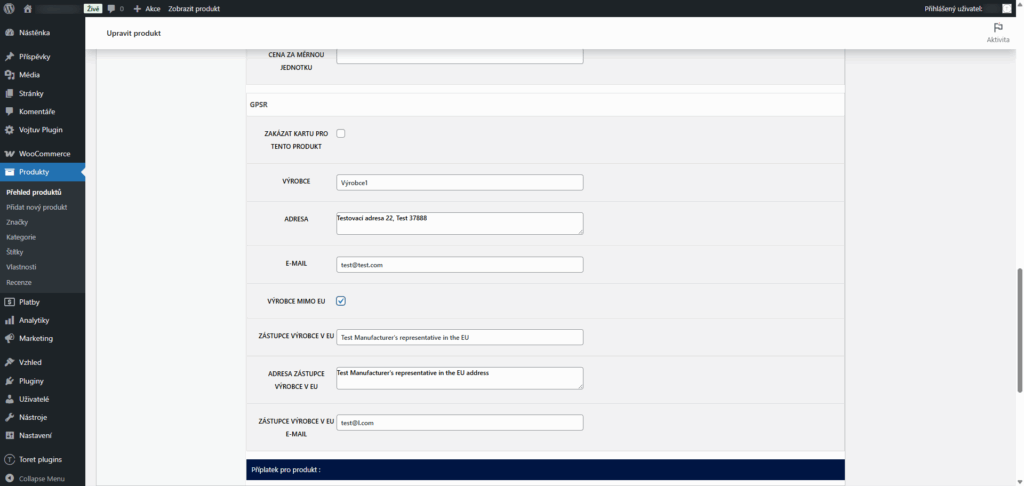Open the WordPress logo menu
The width and height of the screenshot is (1024, 486).
9,9
